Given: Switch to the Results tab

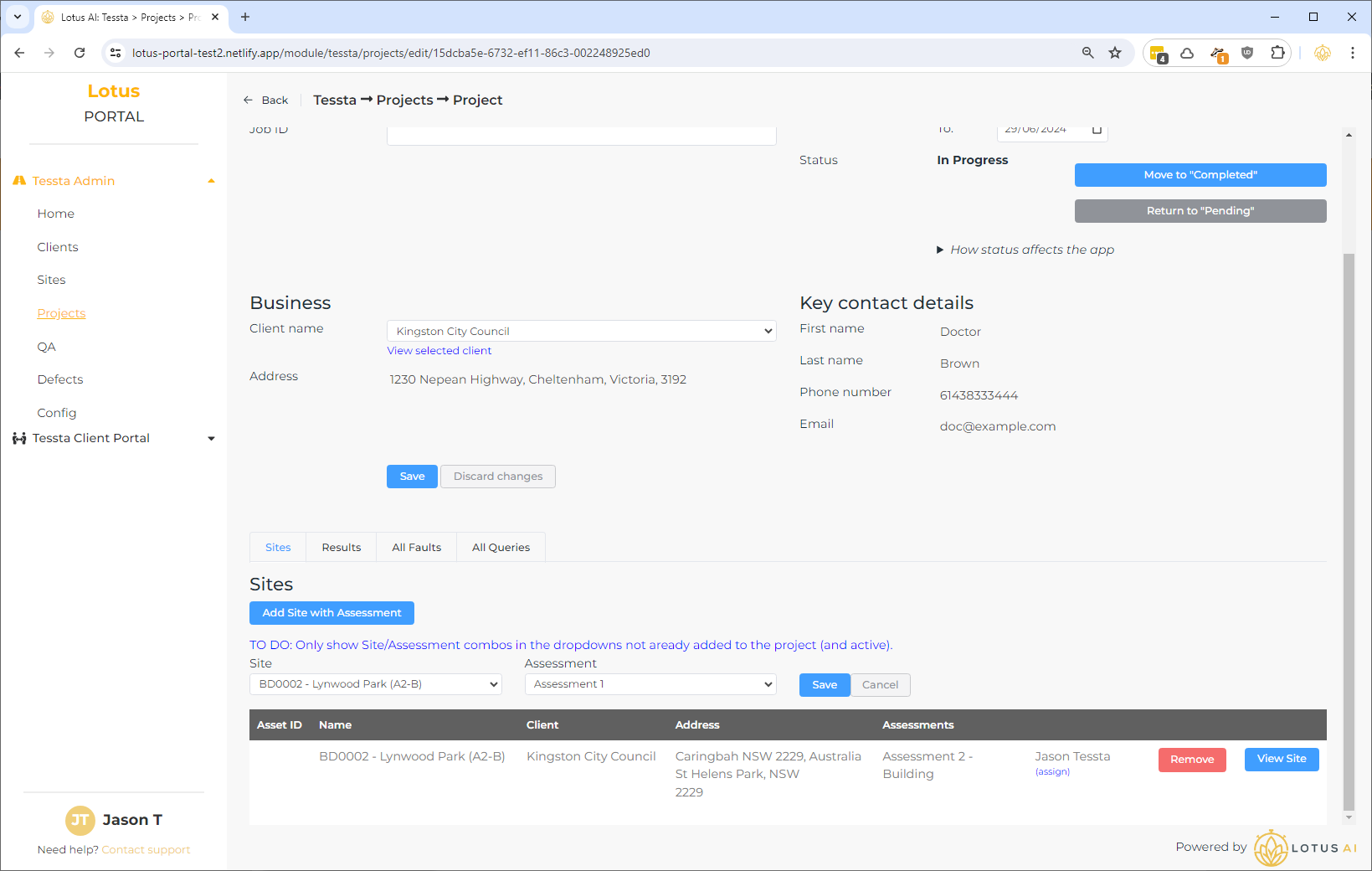Looking at the screenshot, I should tap(342, 548).
